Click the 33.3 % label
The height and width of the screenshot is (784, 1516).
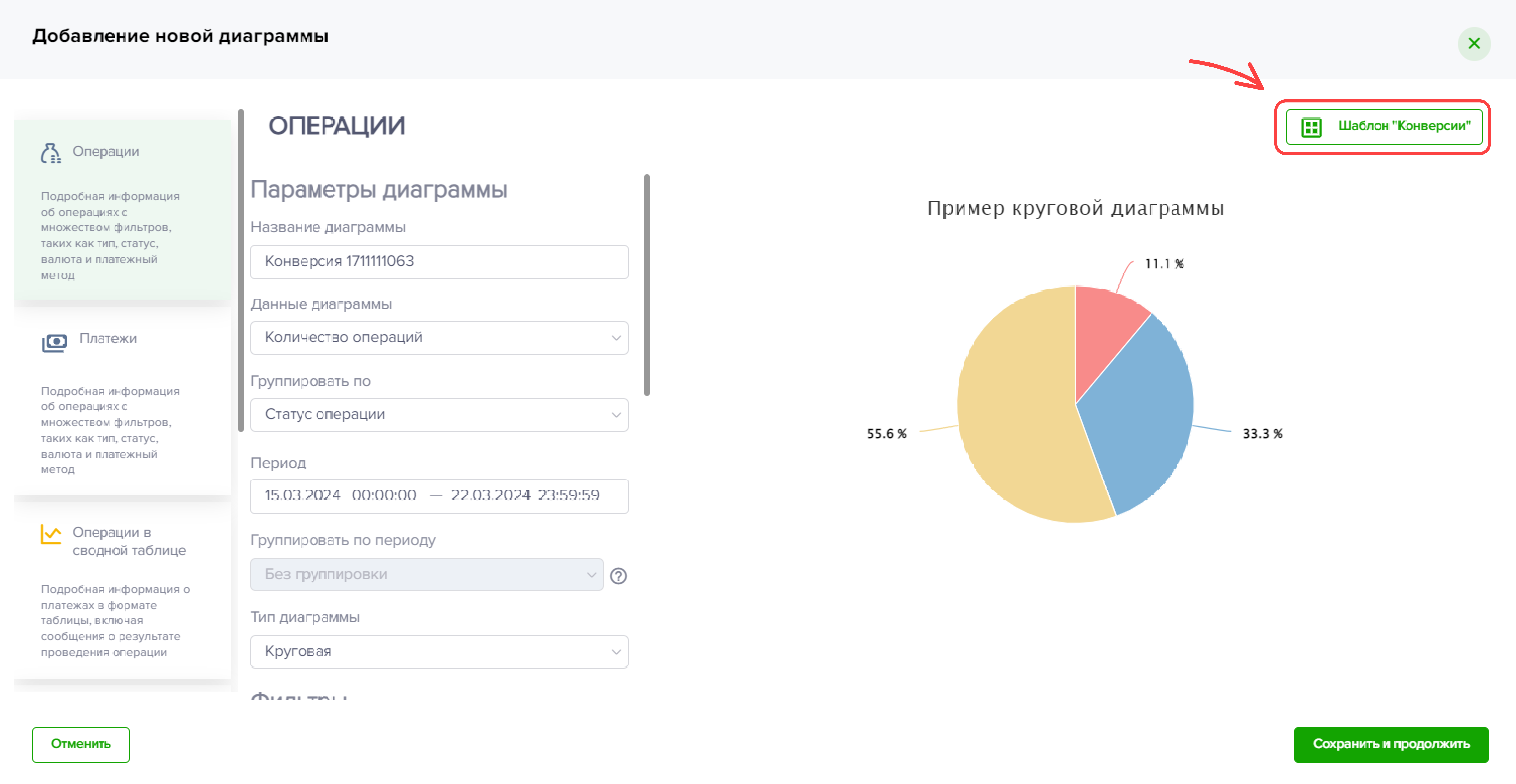tap(1262, 434)
